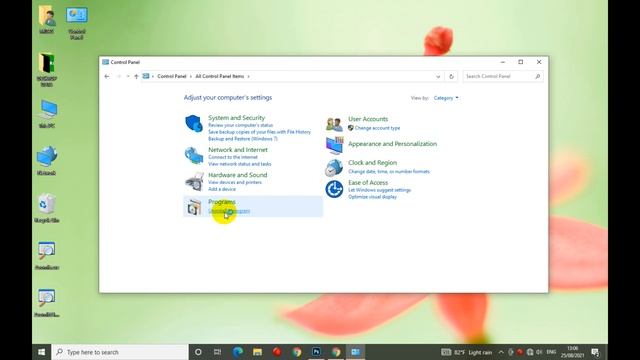Open the Appearance and Personalization heading
The height and width of the screenshot is (360, 640).
point(392,144)
